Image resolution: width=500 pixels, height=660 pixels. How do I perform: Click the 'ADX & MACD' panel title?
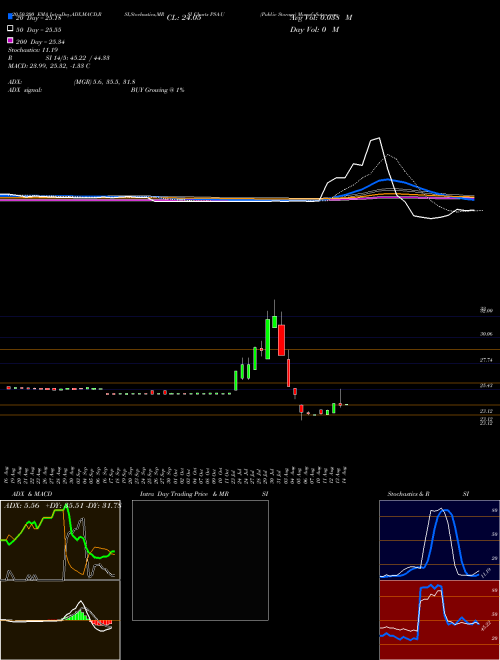(x=32, y=494)
